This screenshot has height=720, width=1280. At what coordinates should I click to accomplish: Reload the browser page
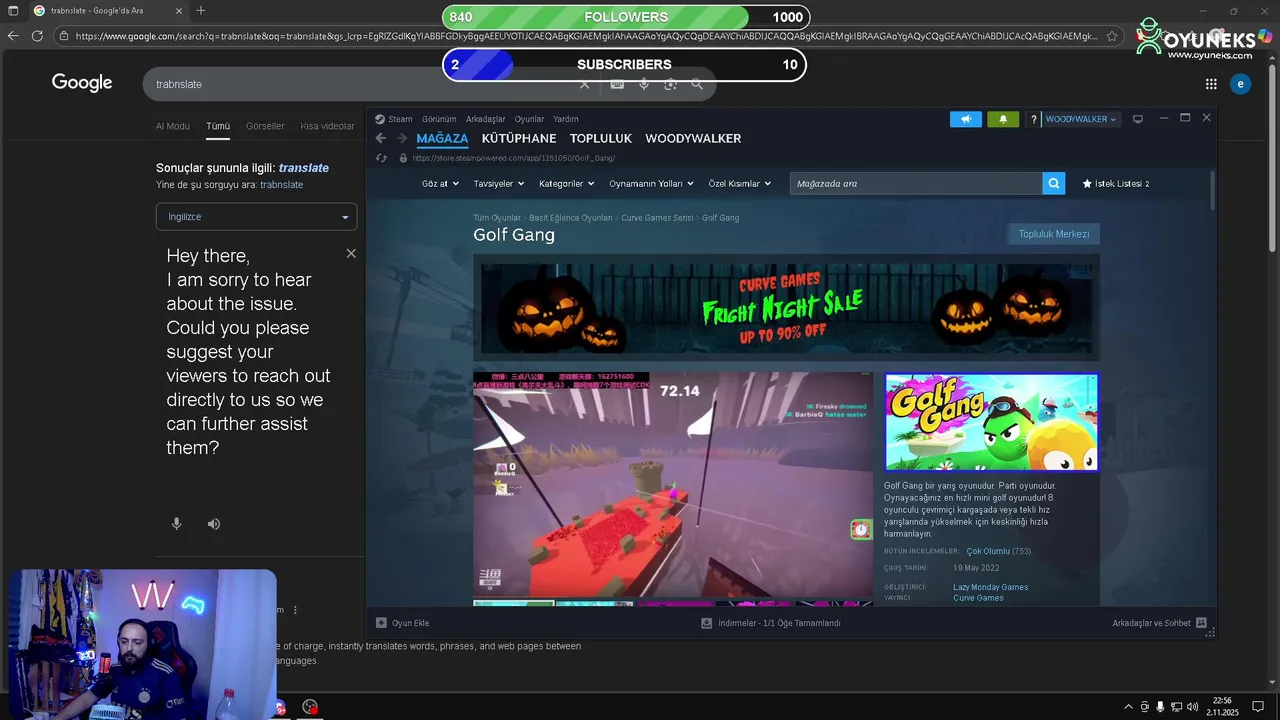37,36
